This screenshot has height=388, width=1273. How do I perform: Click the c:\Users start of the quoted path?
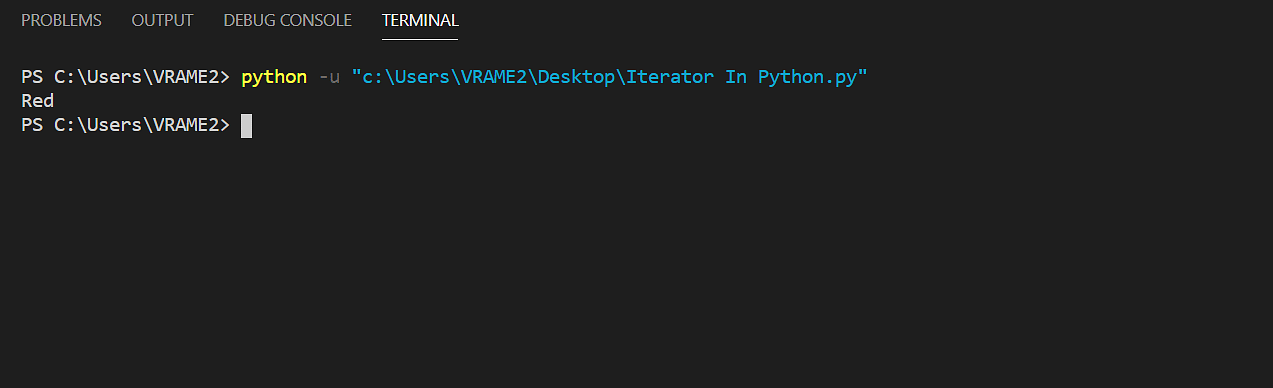[400, 78]
